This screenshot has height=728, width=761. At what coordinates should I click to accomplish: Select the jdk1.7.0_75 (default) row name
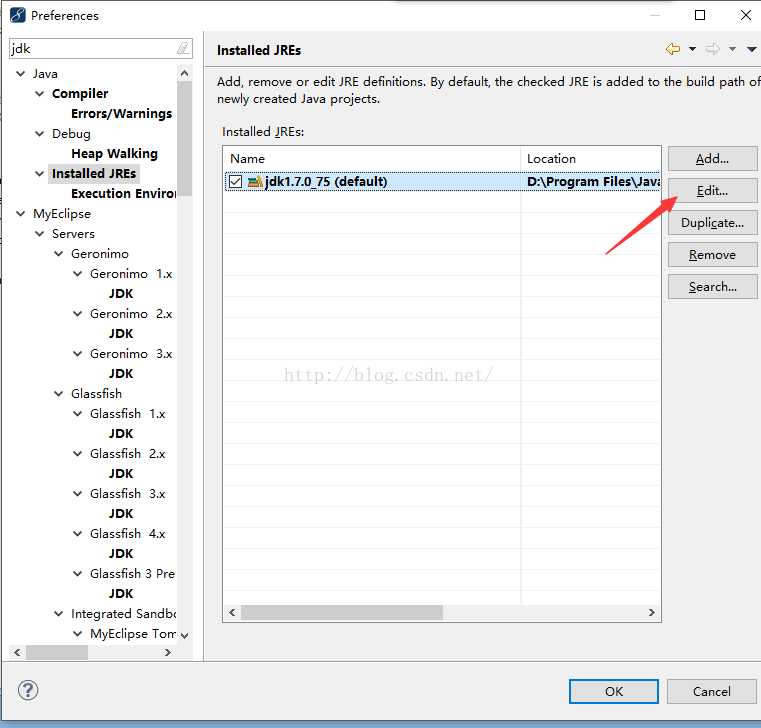pos(326,182)
